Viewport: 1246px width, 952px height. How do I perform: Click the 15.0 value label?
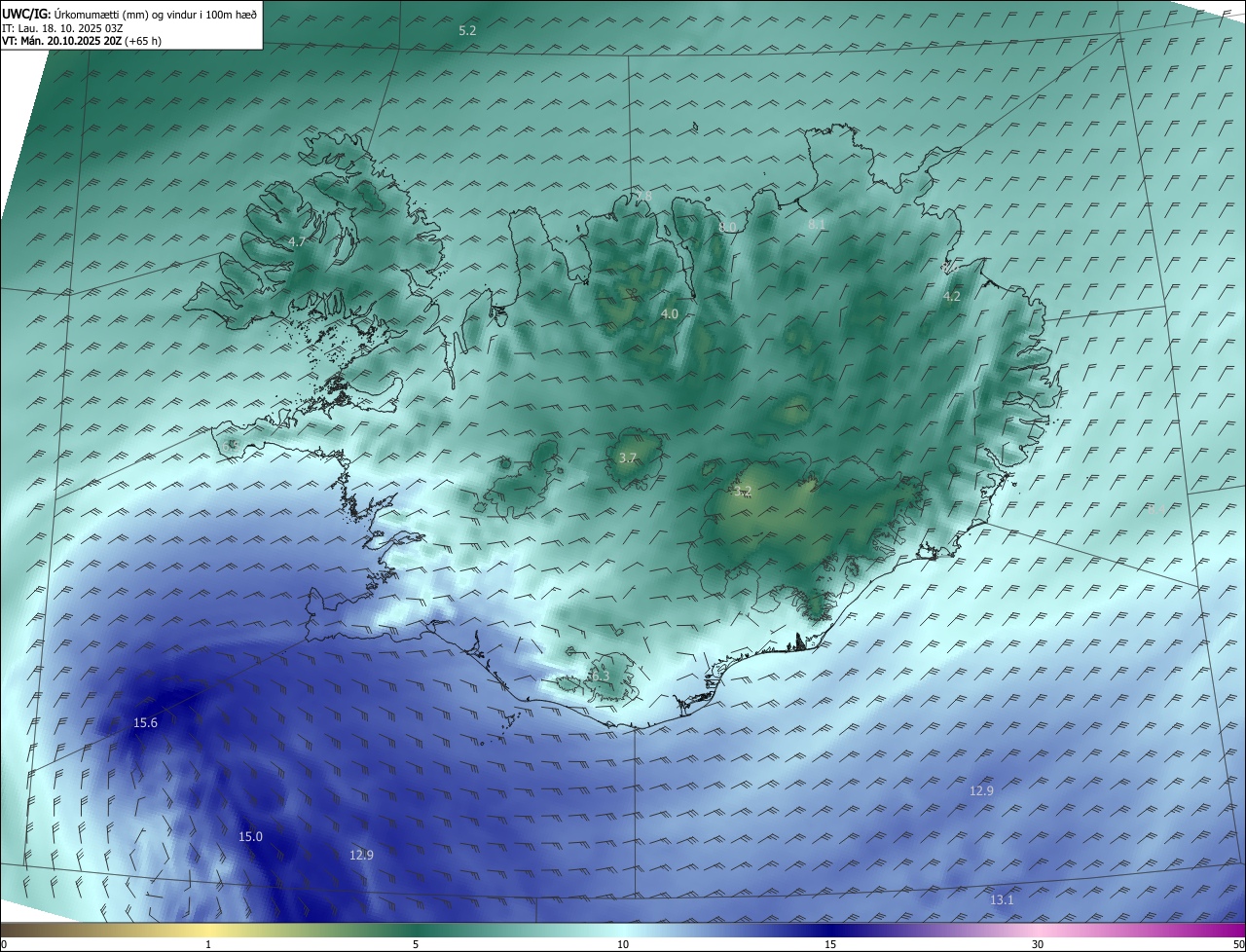tap(250, 836)
